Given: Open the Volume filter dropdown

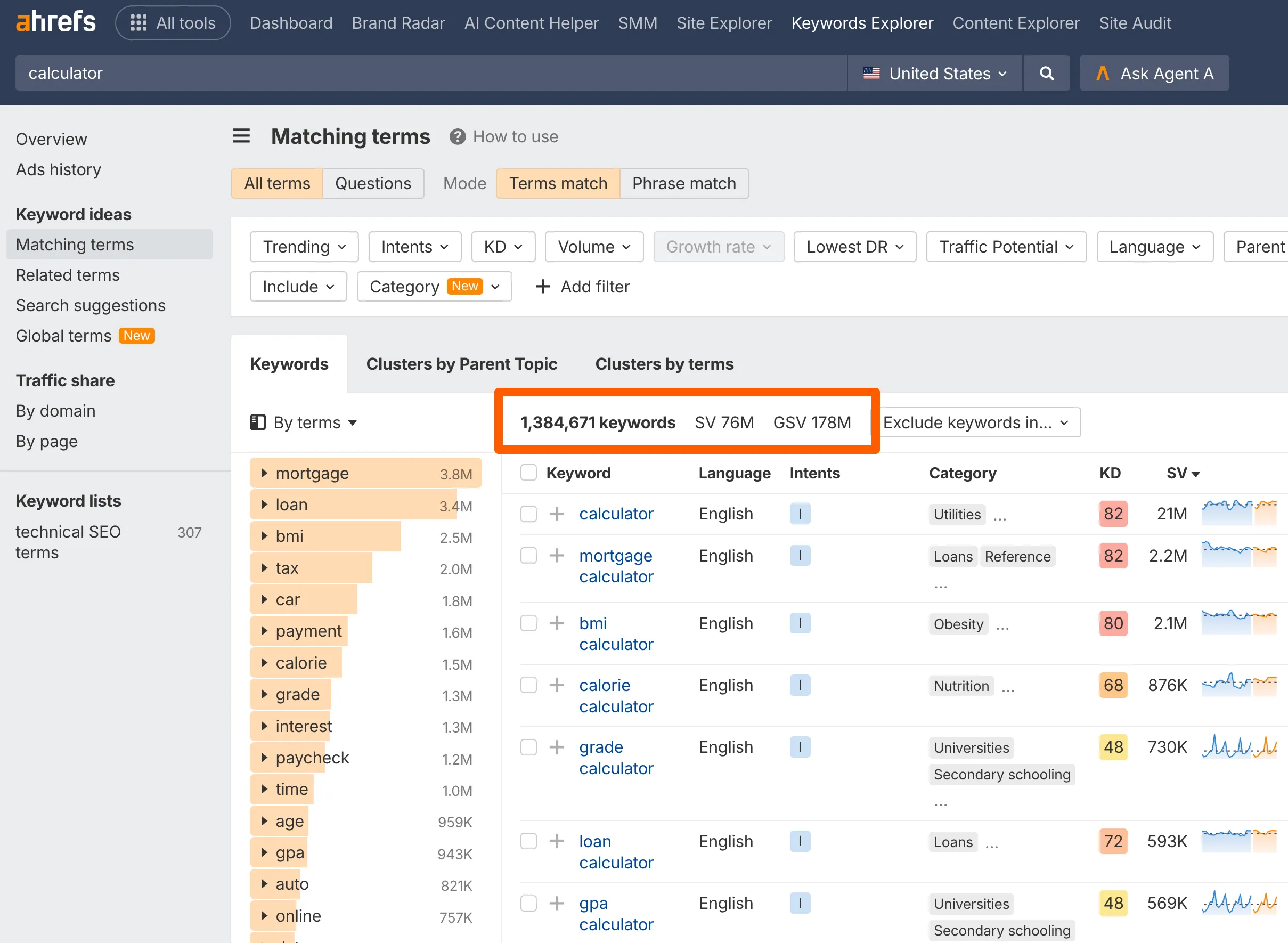Looking at the screenshot, I should [x=594, y=247].
